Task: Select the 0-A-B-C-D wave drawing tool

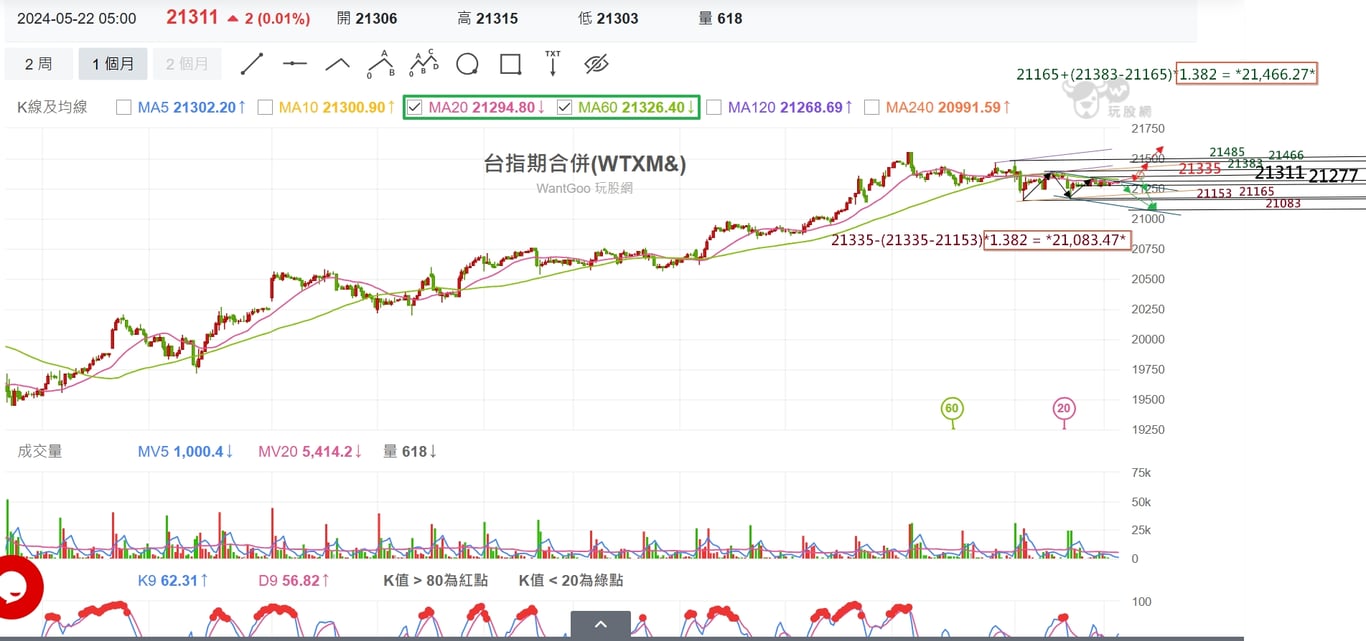Action: (424, 64)
